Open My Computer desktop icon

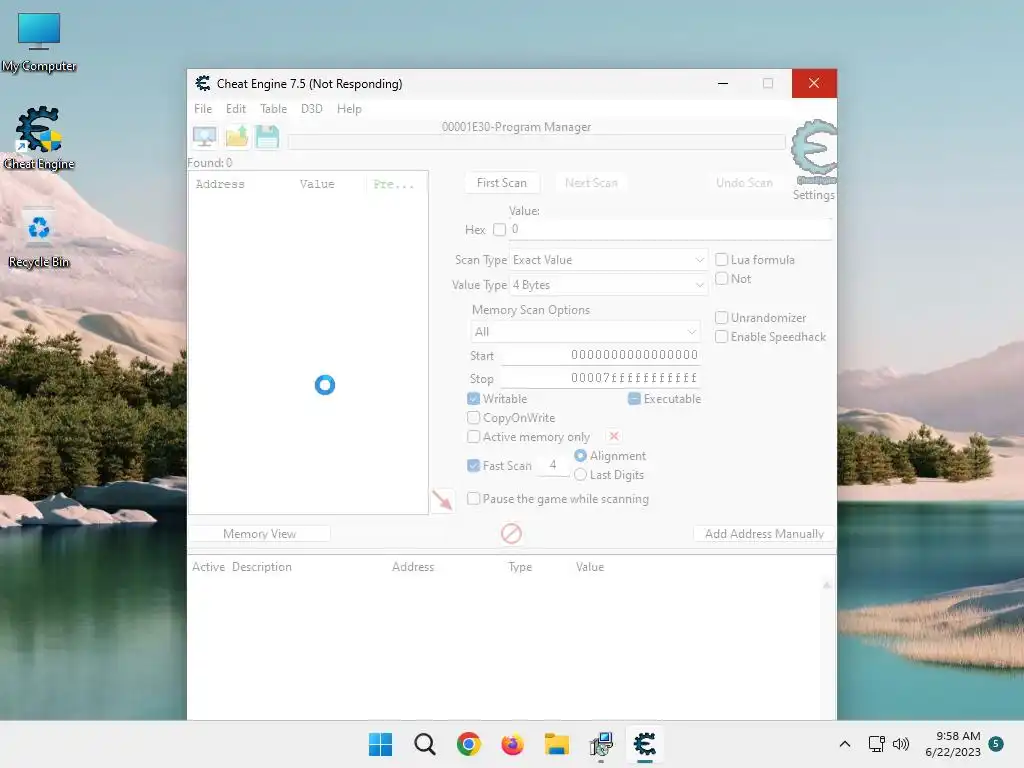pos(39,42)
